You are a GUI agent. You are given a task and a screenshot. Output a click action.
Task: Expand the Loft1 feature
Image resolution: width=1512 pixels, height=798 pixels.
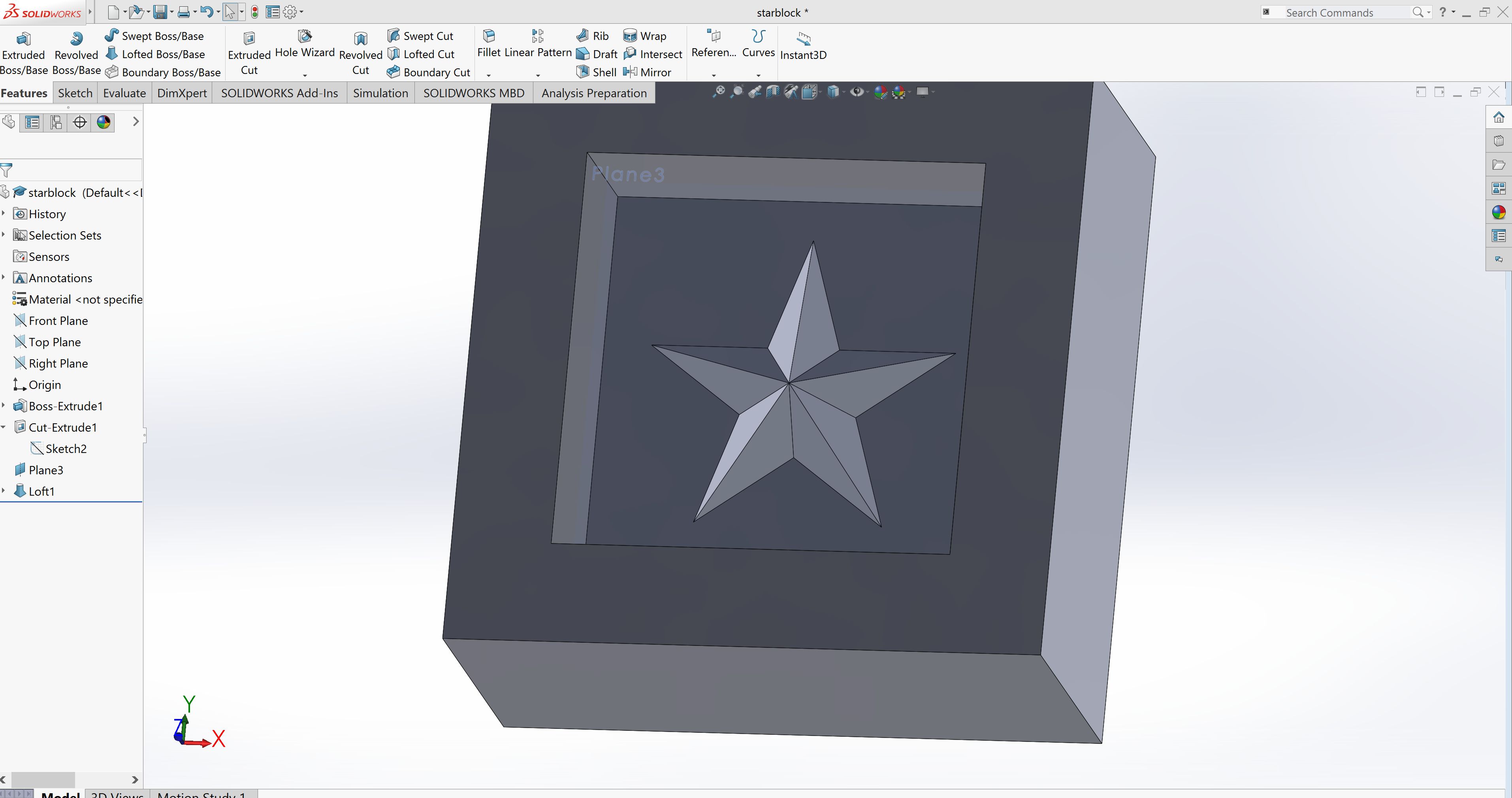[4, 491]
